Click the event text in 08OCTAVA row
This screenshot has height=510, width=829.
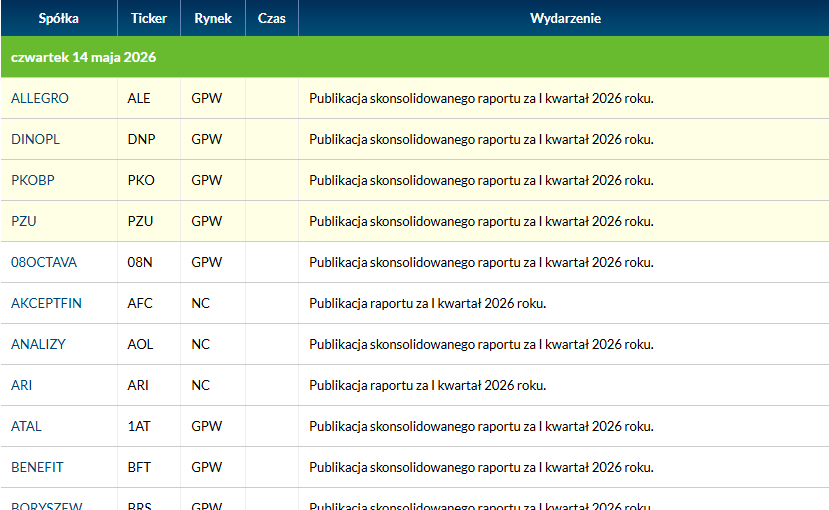tap(481, 262)
